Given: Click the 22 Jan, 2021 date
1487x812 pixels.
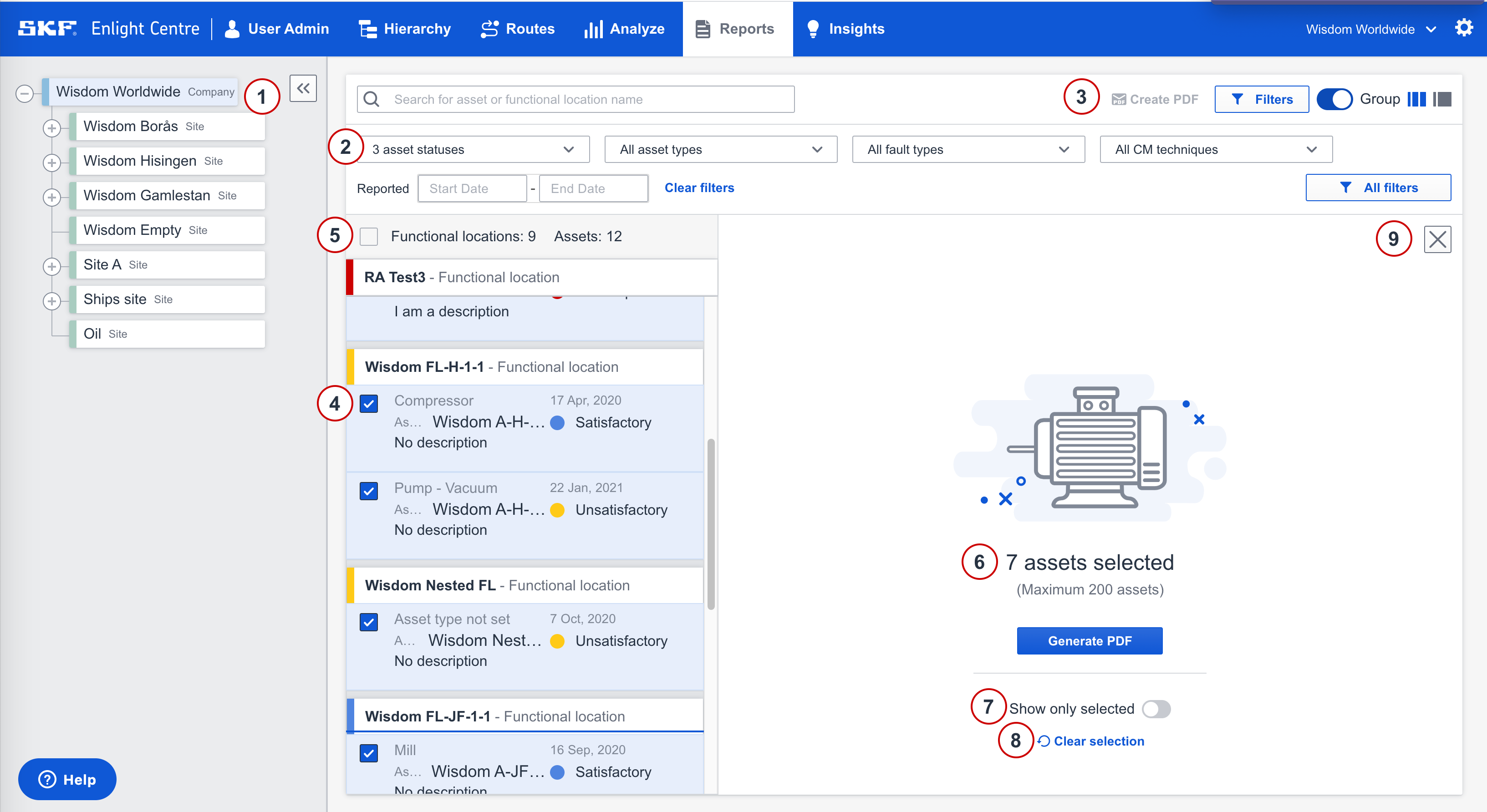Looking at the screenshot, I should click(x=586, y=487).
